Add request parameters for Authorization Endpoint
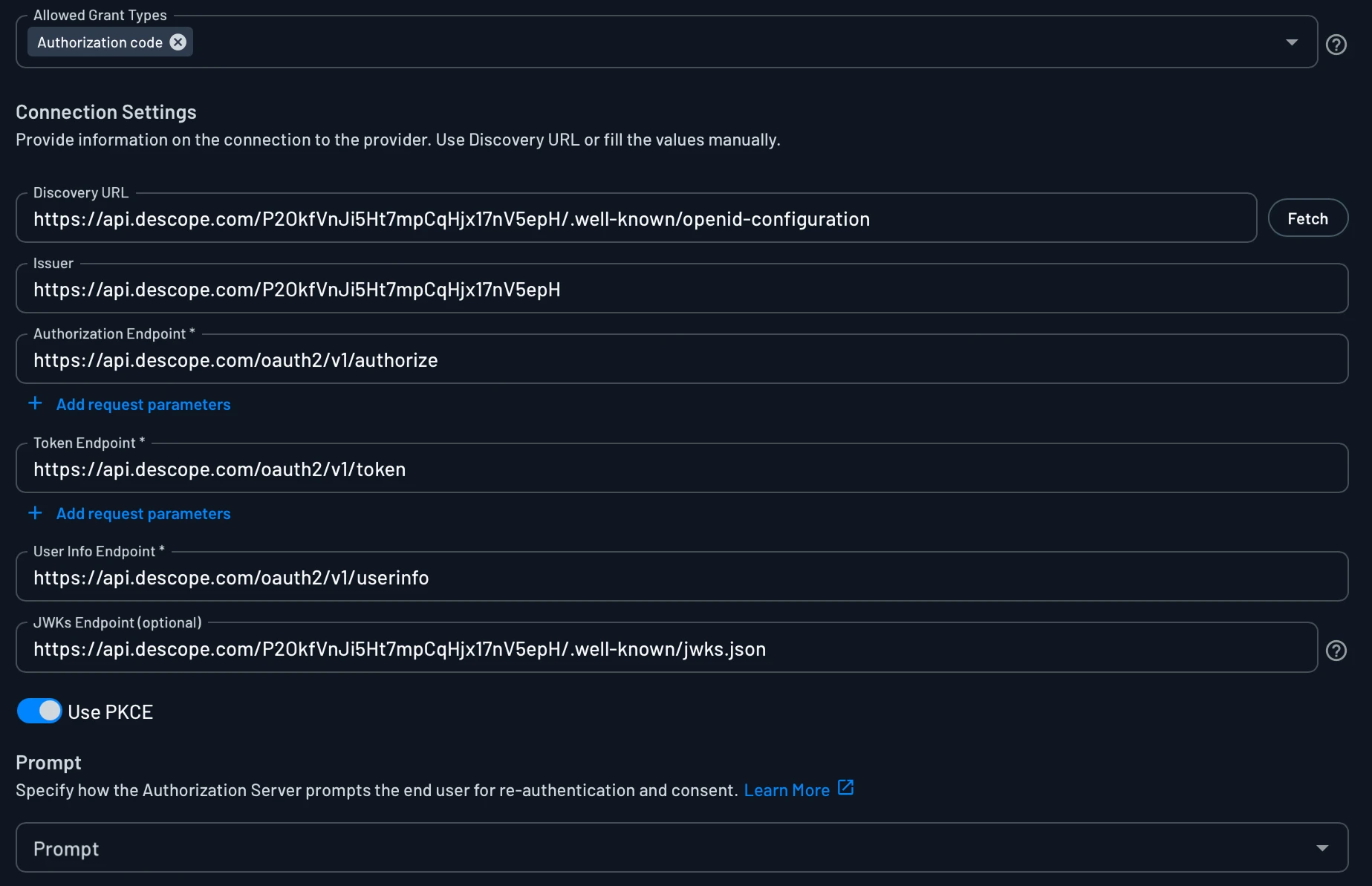Viewport: 1372px width, 886px height. click(143, 405)
